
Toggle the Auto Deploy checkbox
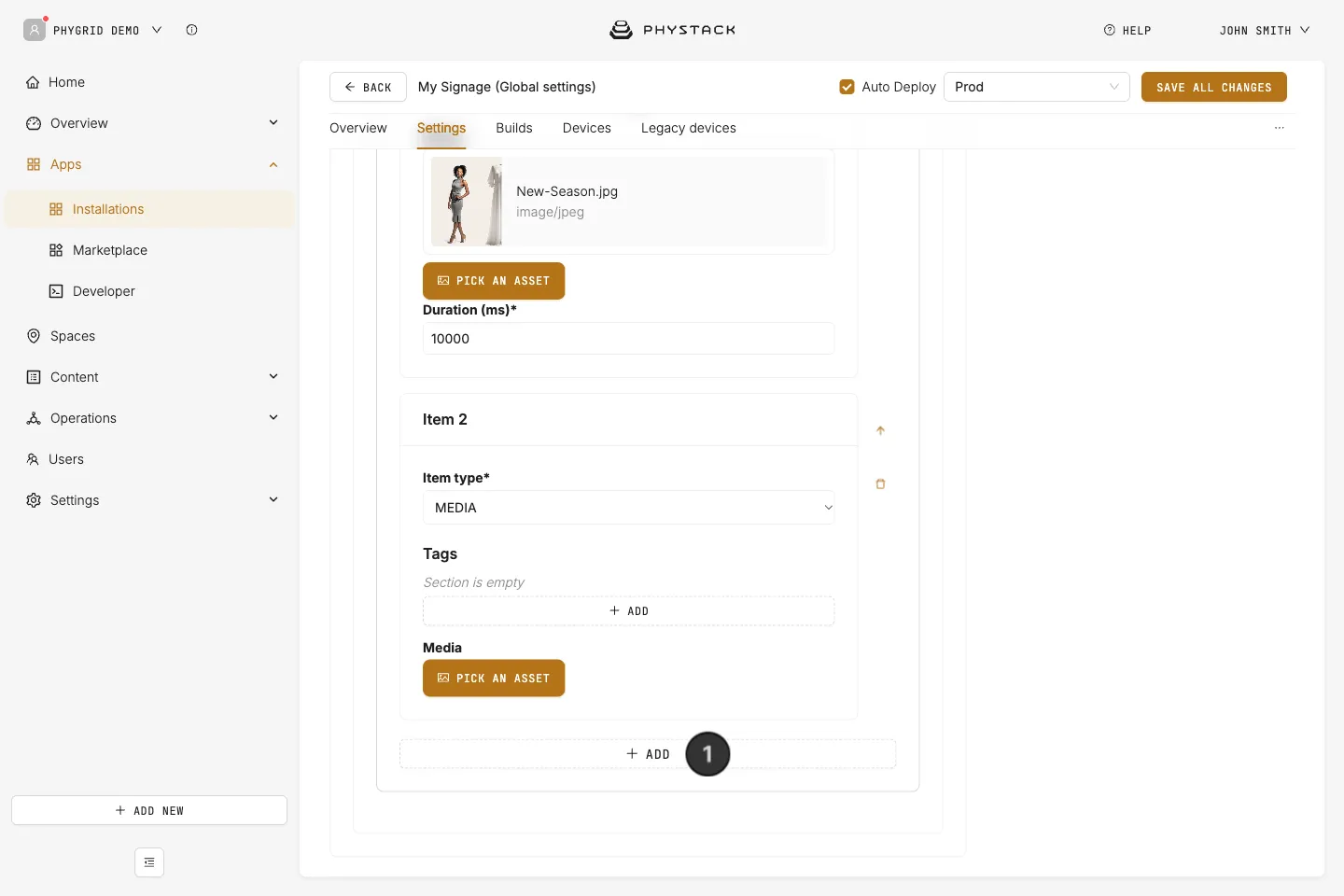[x=847, y=87]
